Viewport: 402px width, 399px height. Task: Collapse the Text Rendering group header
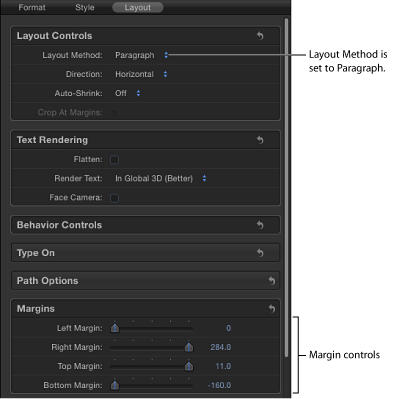(x=145, y=140)
